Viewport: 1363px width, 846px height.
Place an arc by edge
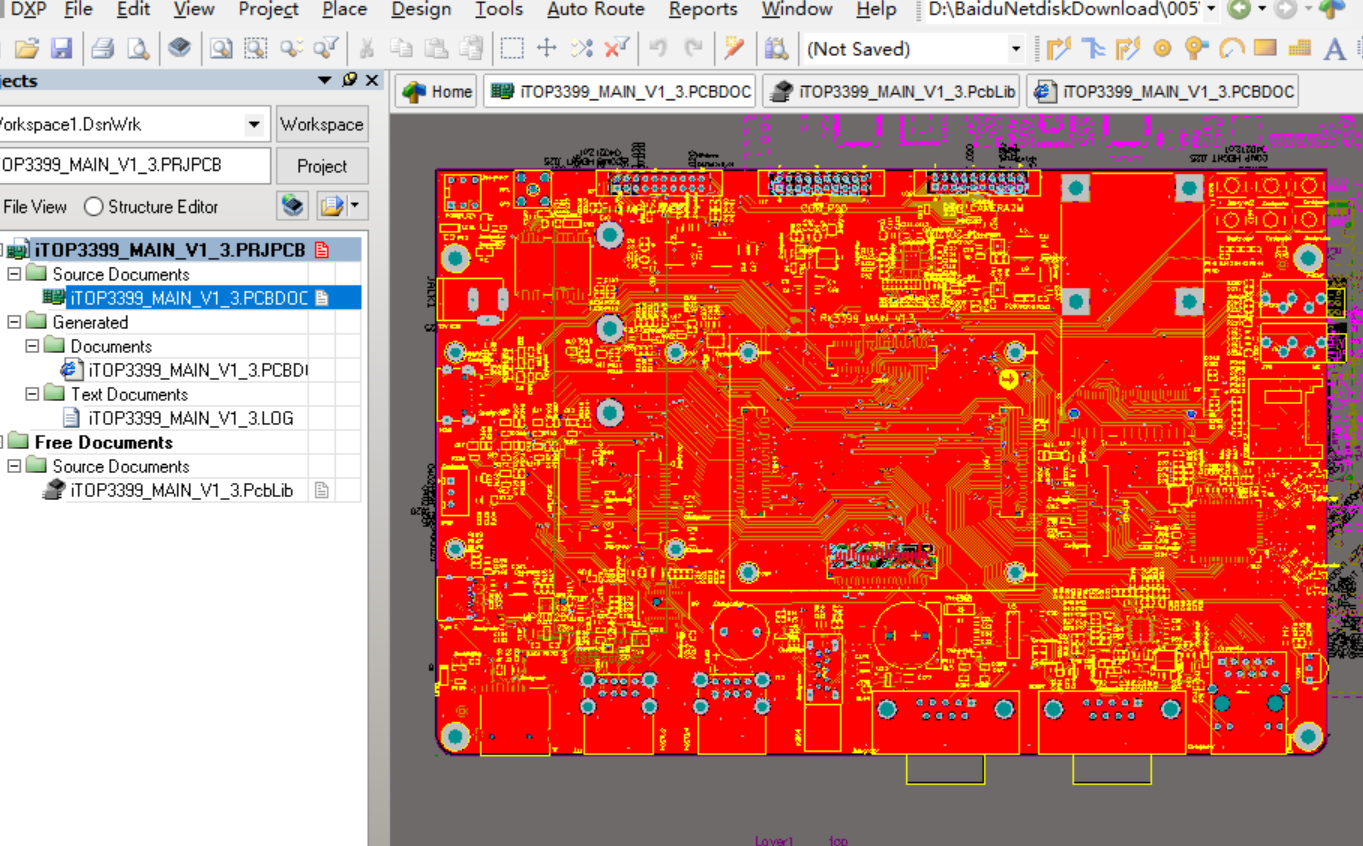pos(1231,48)
